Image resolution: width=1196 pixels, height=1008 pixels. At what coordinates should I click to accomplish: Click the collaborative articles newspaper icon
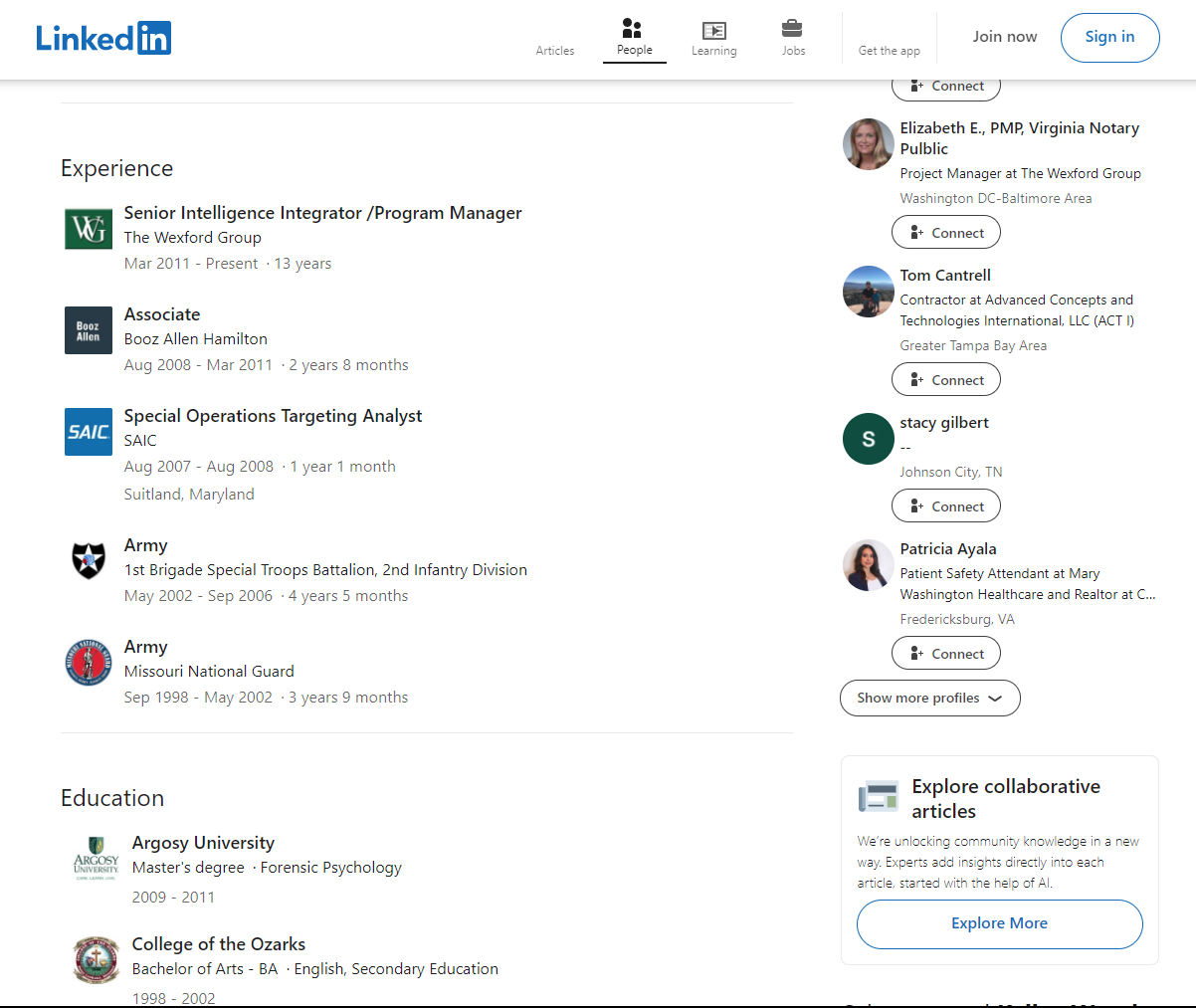879,797
